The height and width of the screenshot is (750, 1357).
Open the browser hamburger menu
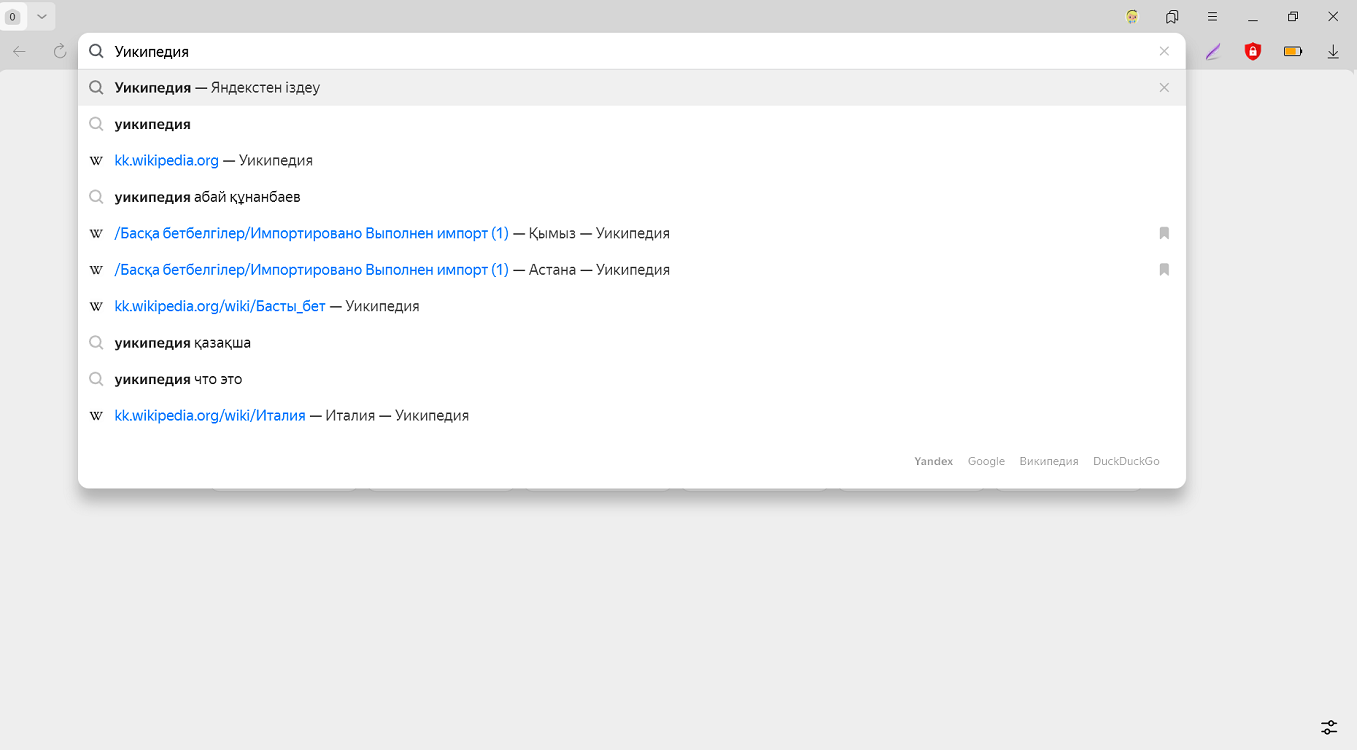[x=1212, y=17]
